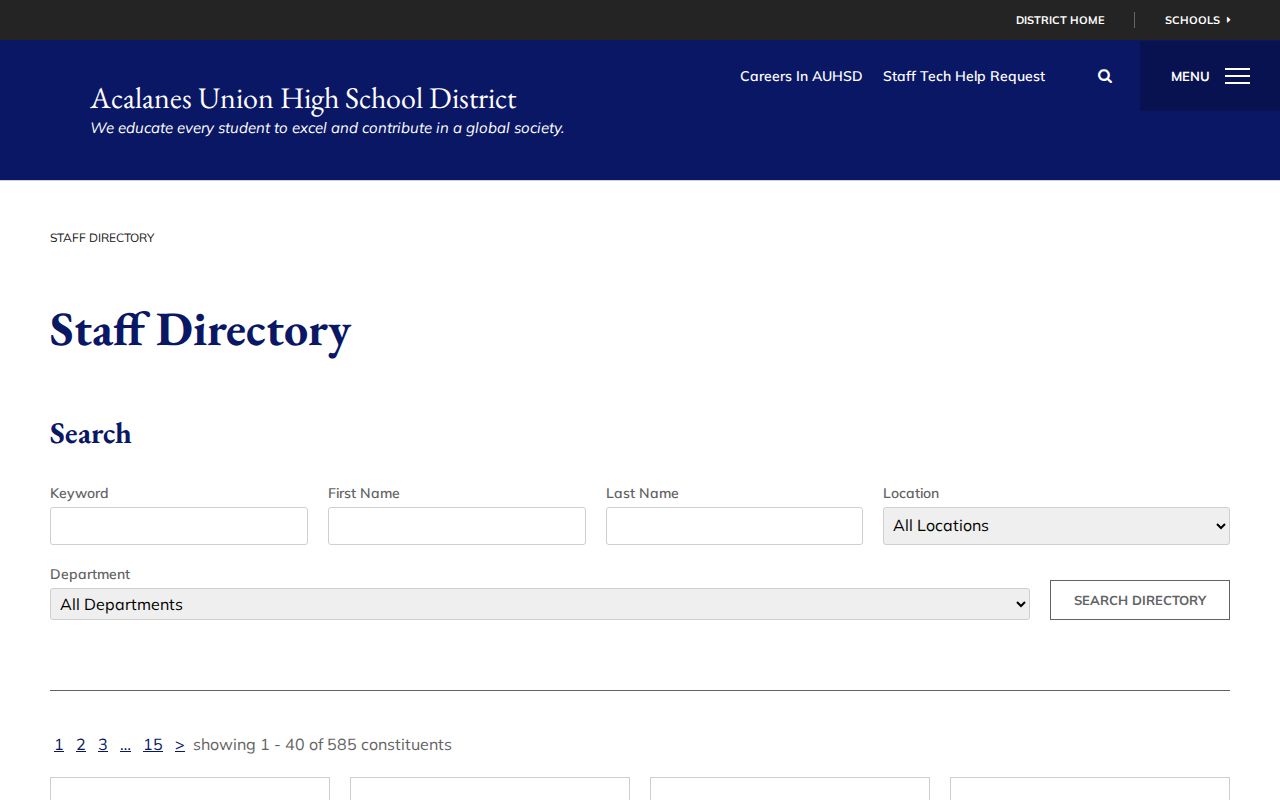Viewport: 1280px width, 800px height.
Task: Click the pagination ellipsis link
Action: coord(125,745)
